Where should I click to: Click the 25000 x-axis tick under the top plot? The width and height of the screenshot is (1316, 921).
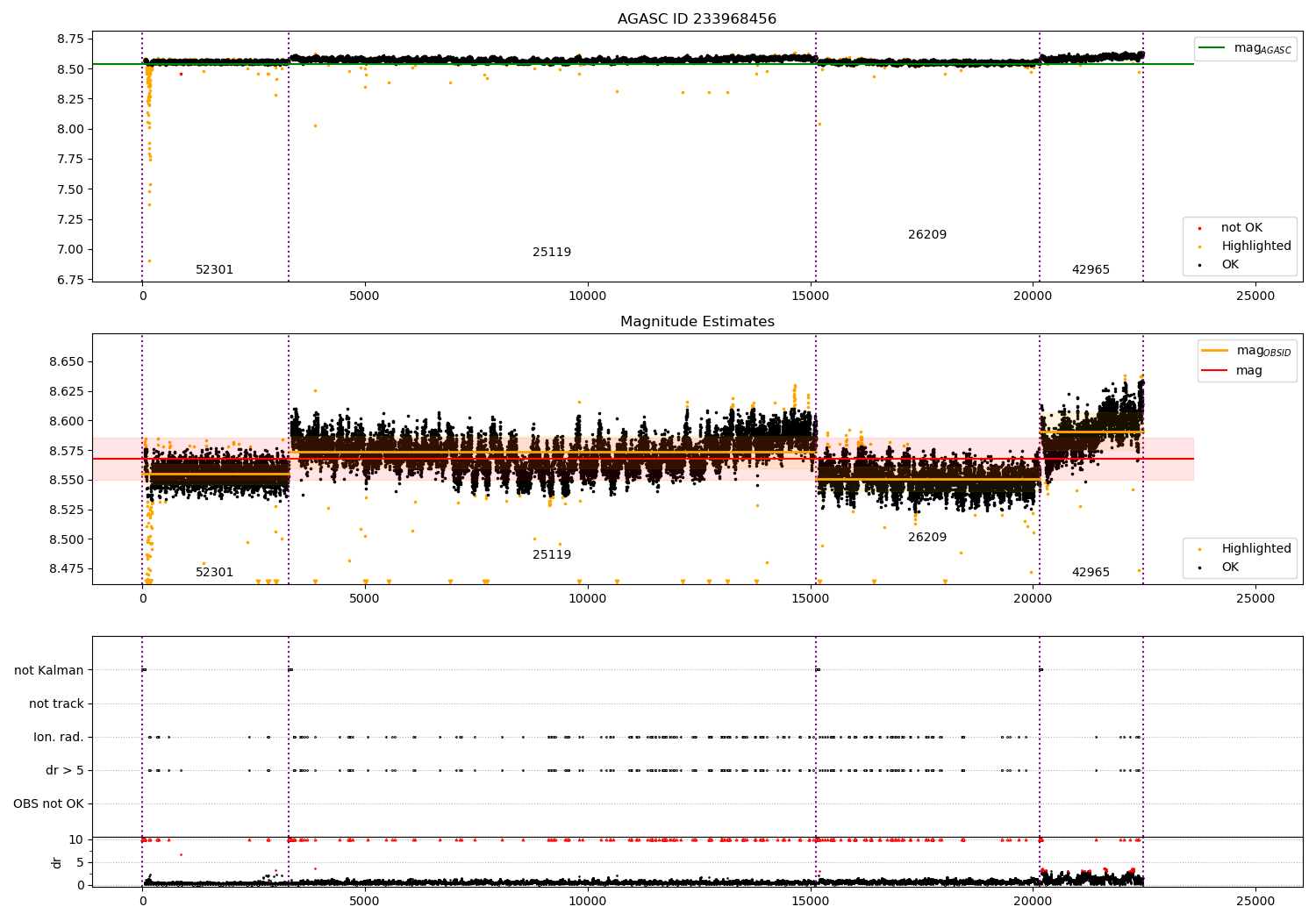pos(1255,296)
